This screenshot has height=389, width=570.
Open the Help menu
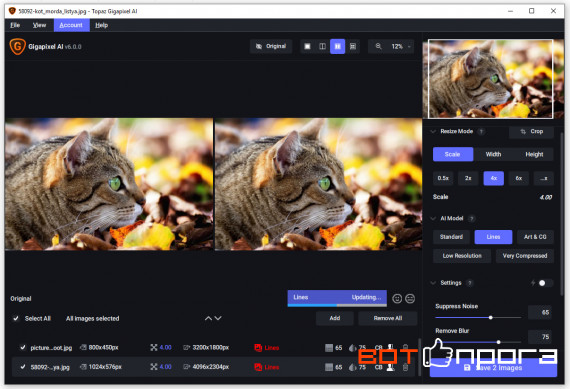101,25
